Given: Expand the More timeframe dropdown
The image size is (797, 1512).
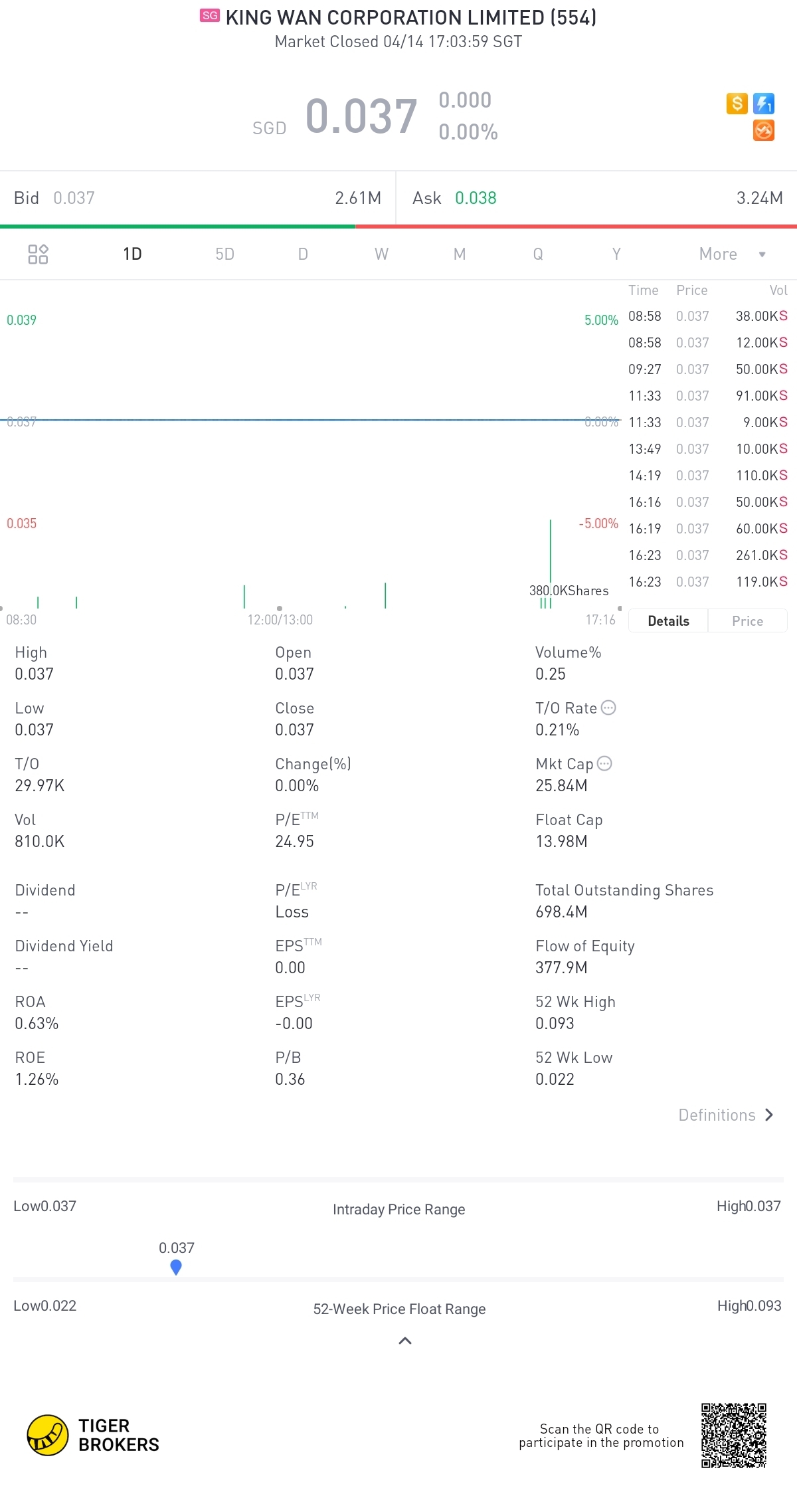Looking at the screenshot, I should (x=732, y=254).
